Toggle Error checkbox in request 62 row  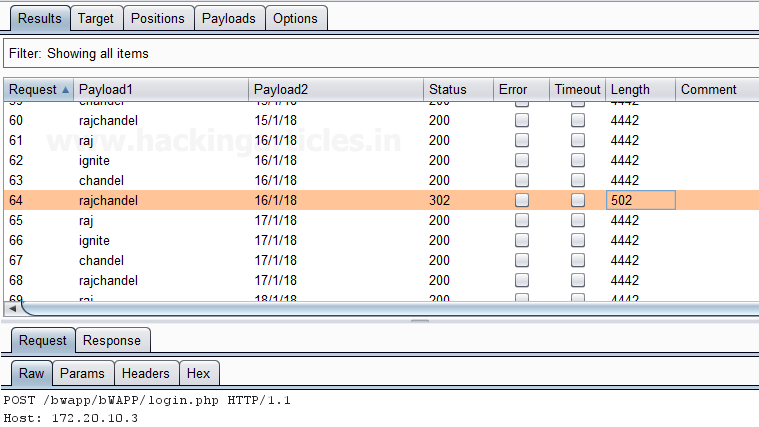(x=522, y=160)
